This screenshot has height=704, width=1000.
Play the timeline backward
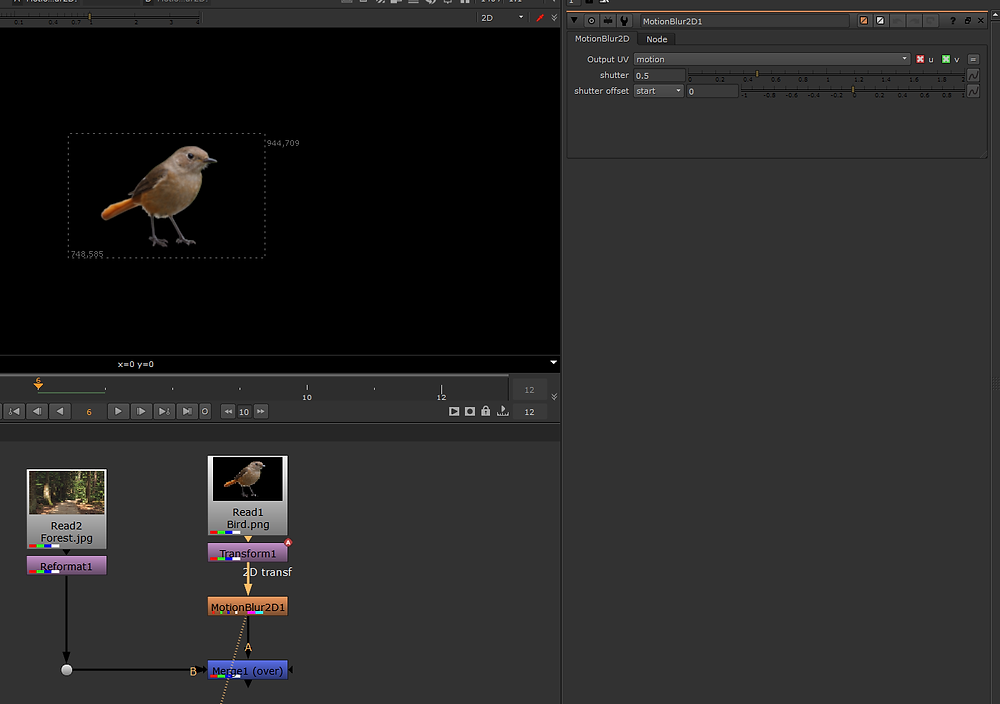pos(60,411)
